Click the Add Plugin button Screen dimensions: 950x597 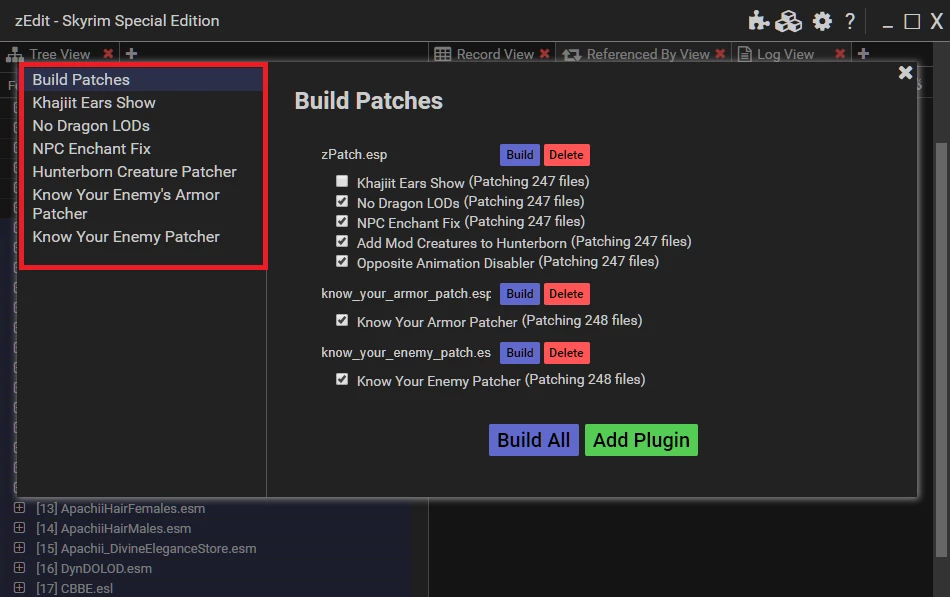tap(641, 440)
